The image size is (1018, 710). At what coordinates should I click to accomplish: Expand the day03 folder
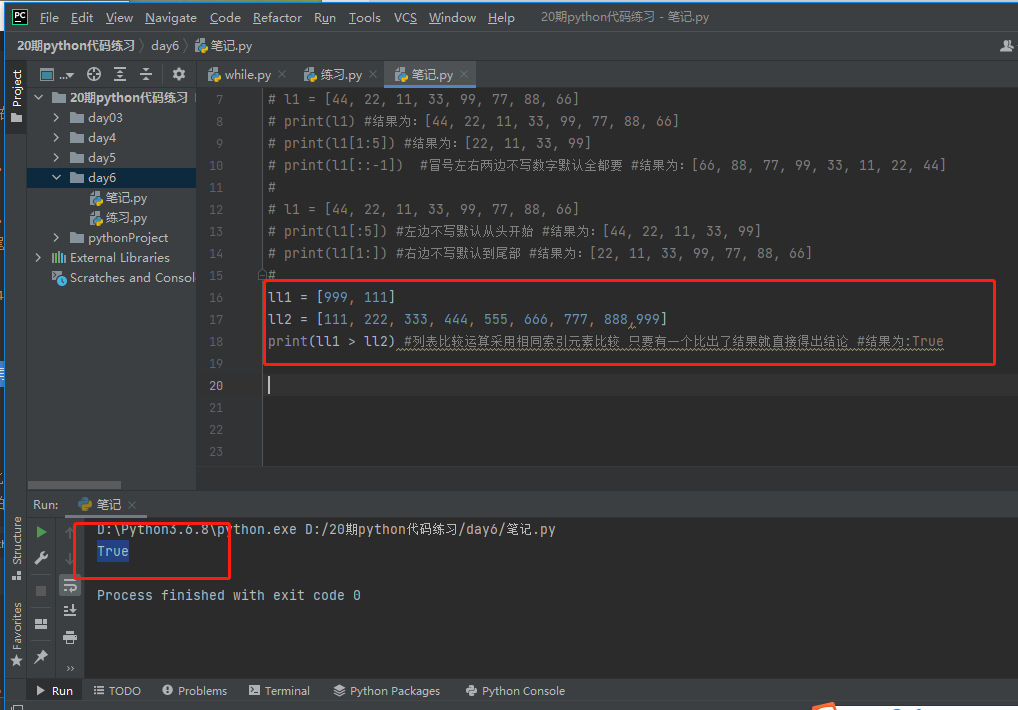tap(56, 117)
